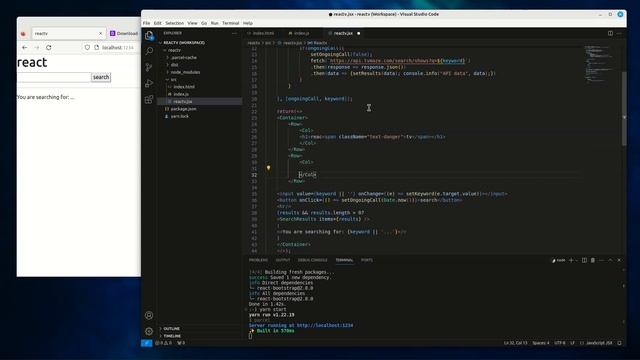Open package.json in the file explorer
Image resolution: width=640 pixels, height=360 pixels.
pos(183,109)
